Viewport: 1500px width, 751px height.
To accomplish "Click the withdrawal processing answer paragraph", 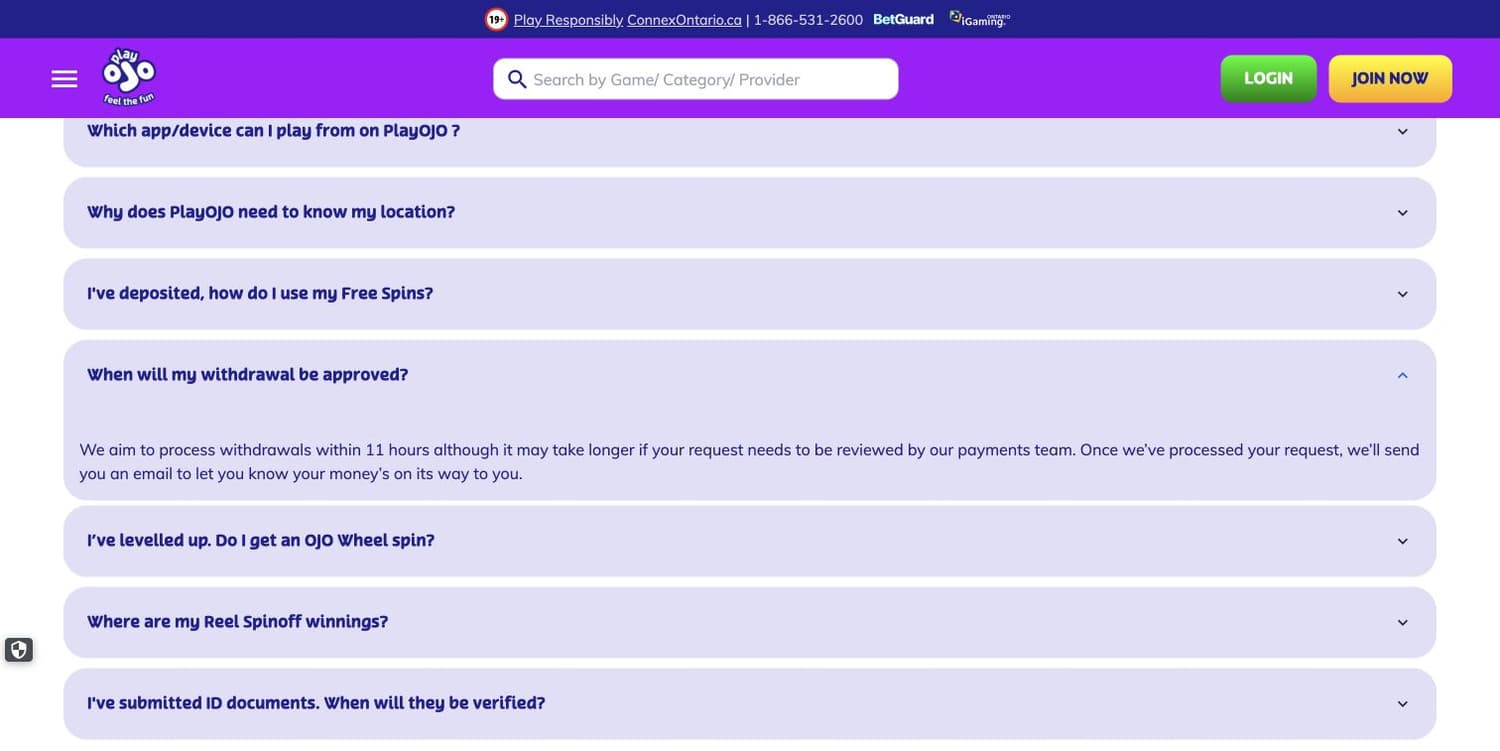I will coord(749,461).
